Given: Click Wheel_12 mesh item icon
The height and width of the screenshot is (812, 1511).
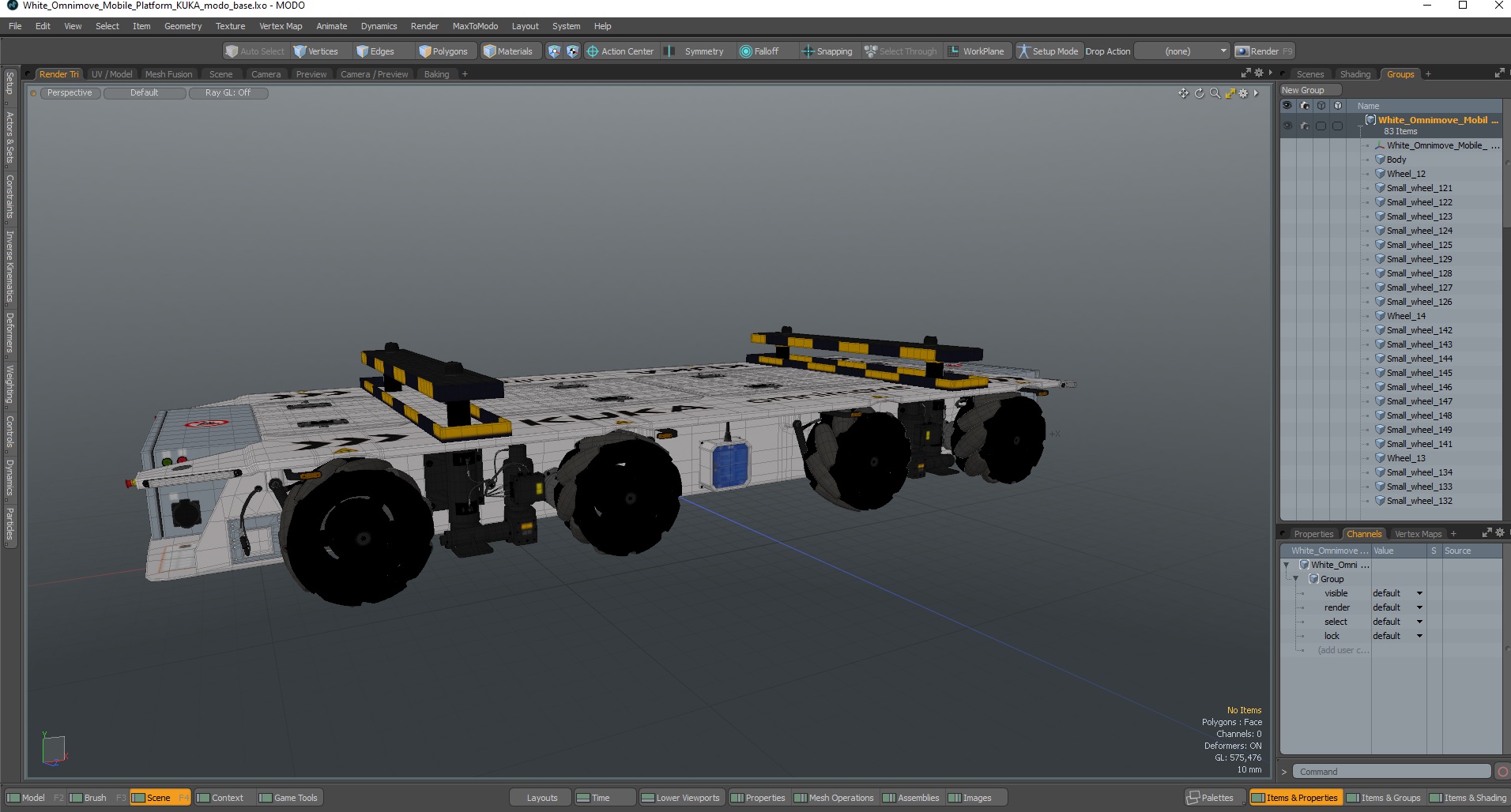Looking at the screenshot, I should click(x=1380, y=174).
